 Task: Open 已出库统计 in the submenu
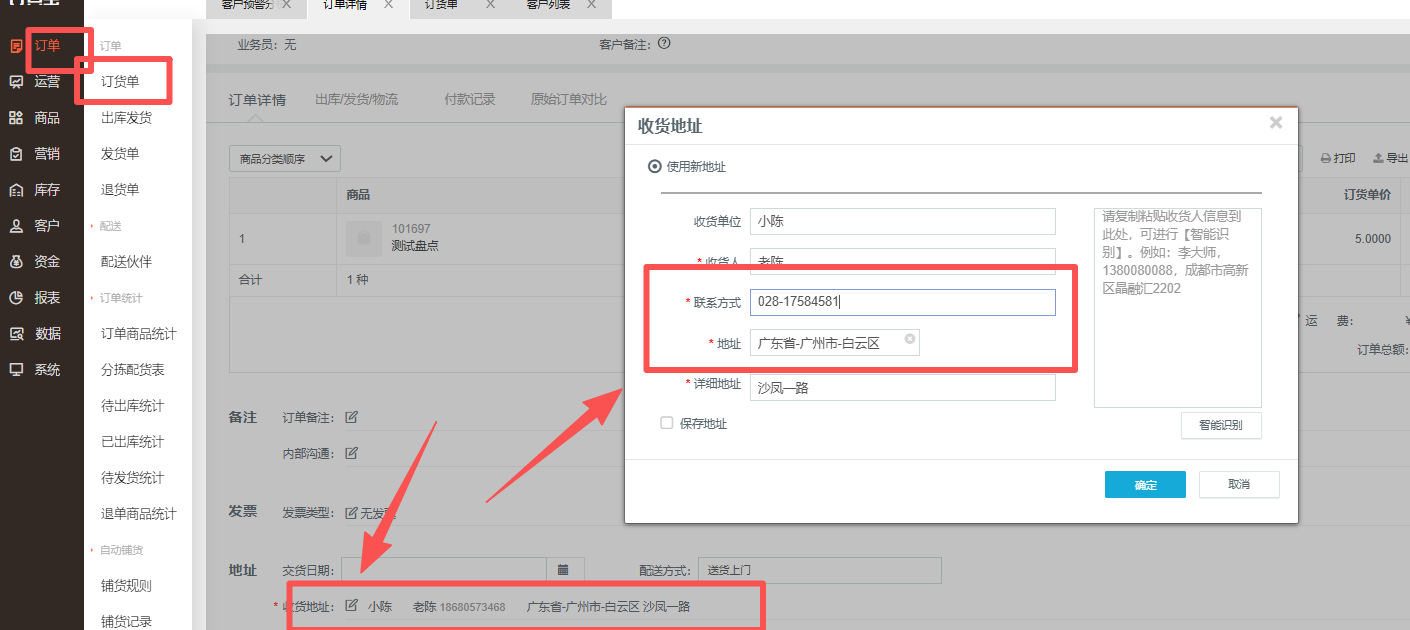point(133,442)
